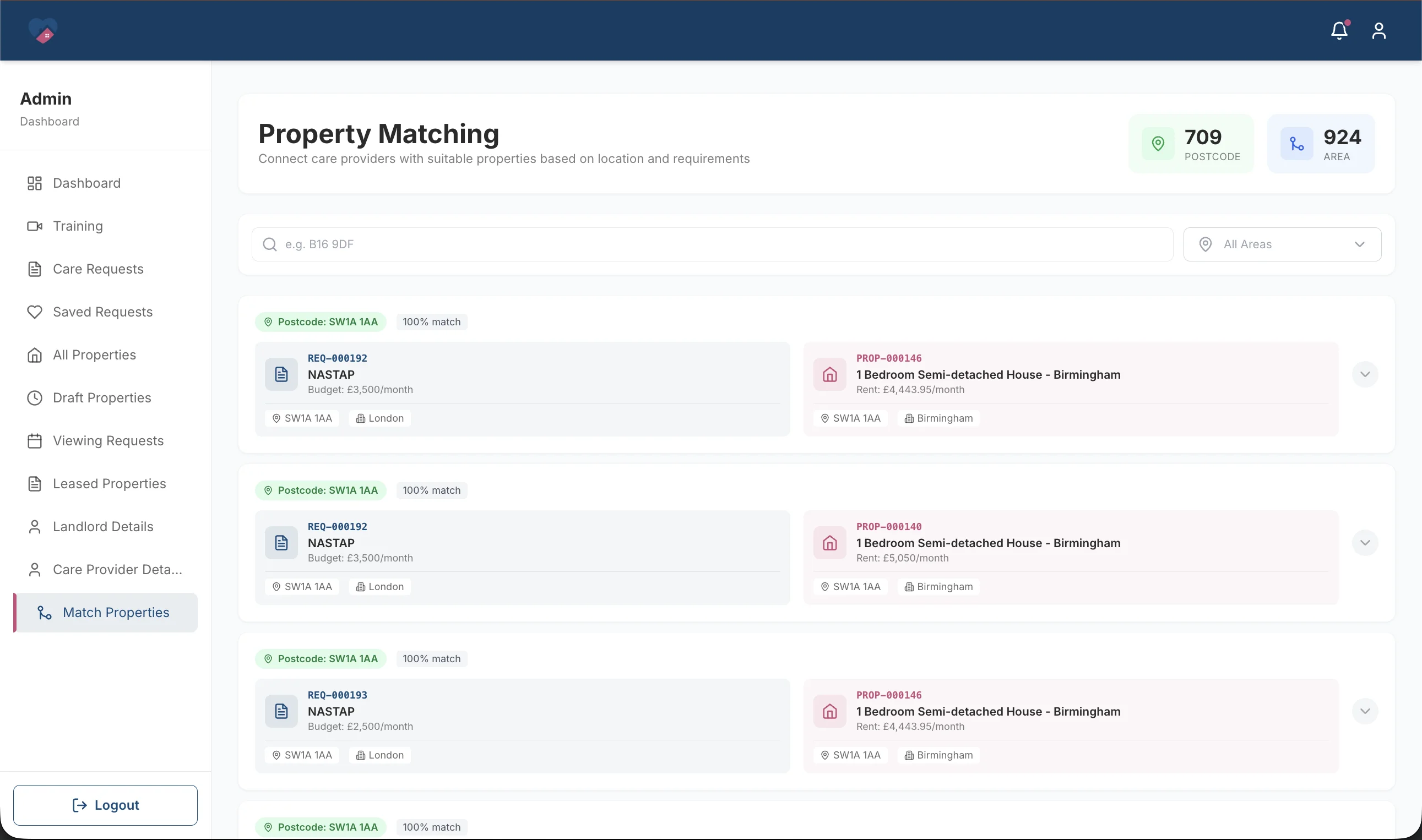1422x840 pixels.
Task: Click the Admin title in sidebar
Action: tap(46, 99)
